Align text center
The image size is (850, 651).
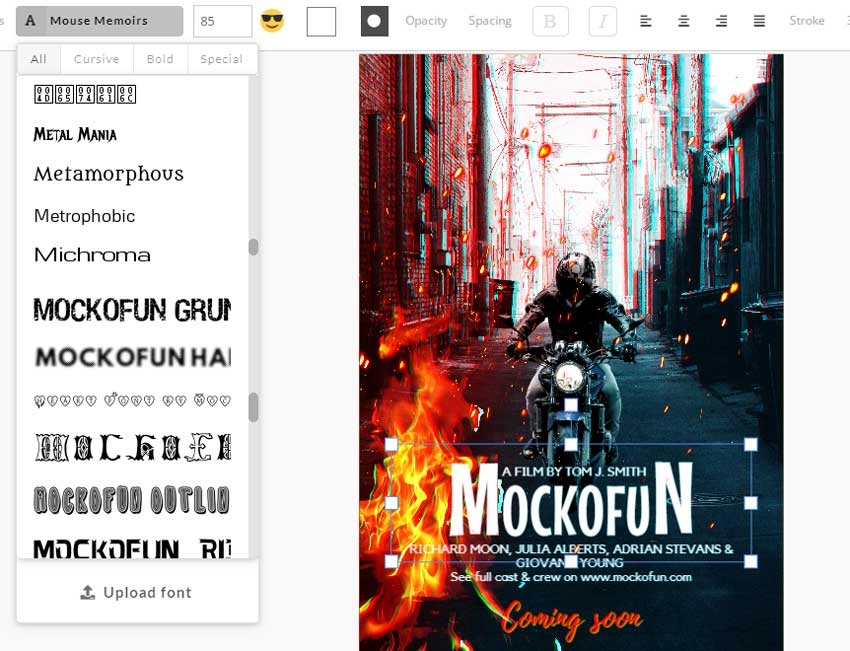pos(684,21)
